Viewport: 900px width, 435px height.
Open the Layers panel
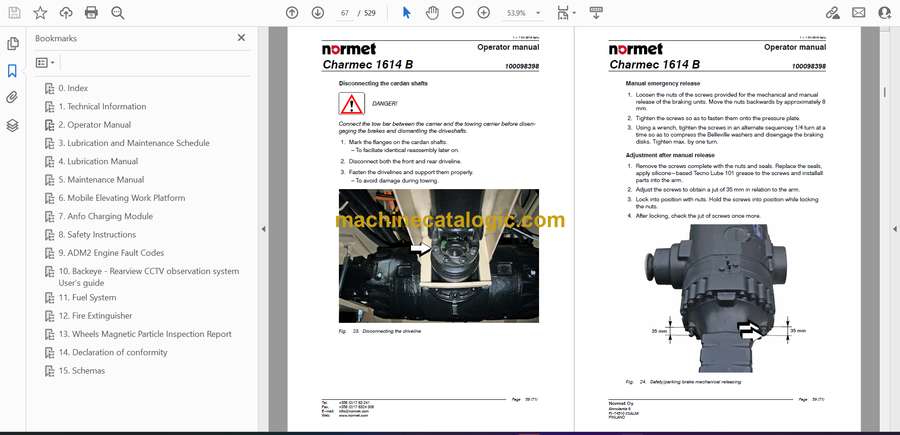point(13,125)
